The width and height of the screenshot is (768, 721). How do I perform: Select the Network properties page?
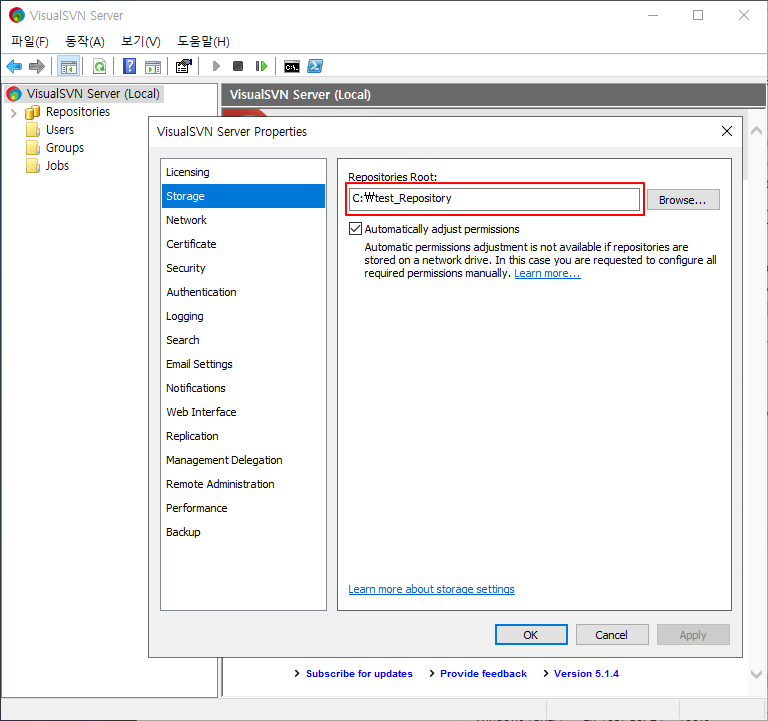point(243,220)
